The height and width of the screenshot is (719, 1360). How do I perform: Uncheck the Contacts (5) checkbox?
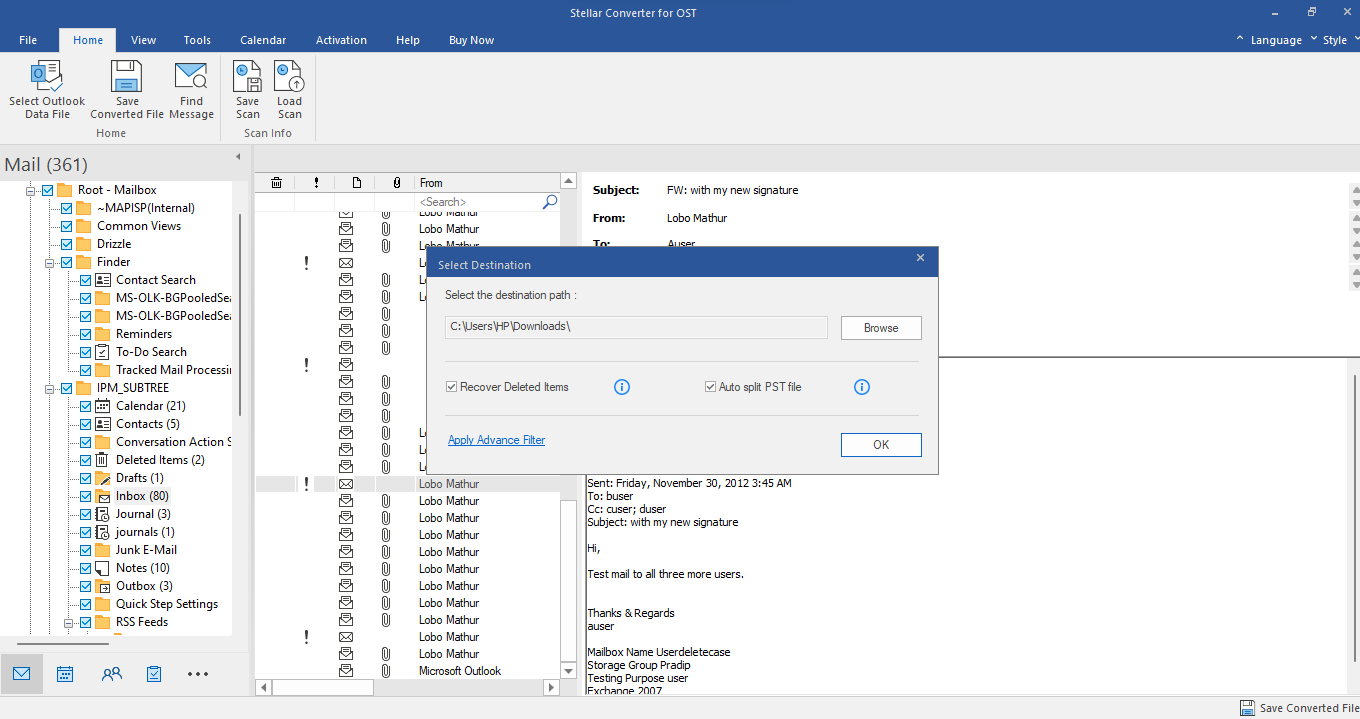[86, 424]
